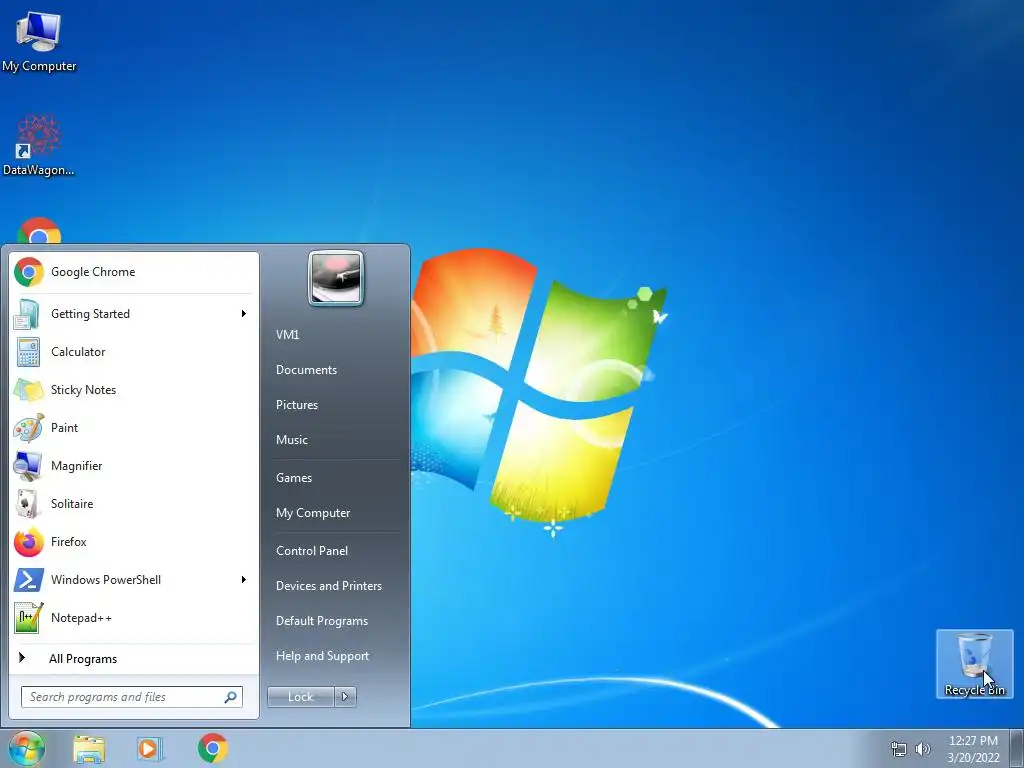The width and height of the screenshot is (1024, 768).
Task: Open Windows PowerShell from the Start menu
Action: (133, 579)
